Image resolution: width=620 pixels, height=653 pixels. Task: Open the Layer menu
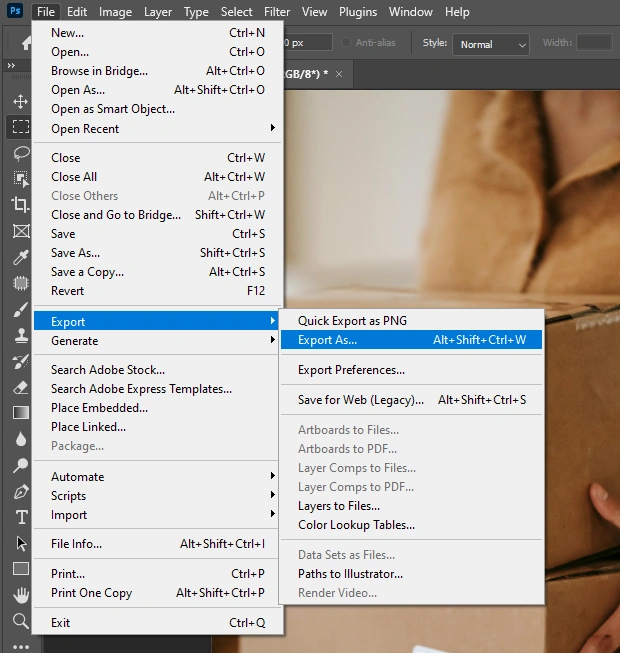(x=158, y=12)
